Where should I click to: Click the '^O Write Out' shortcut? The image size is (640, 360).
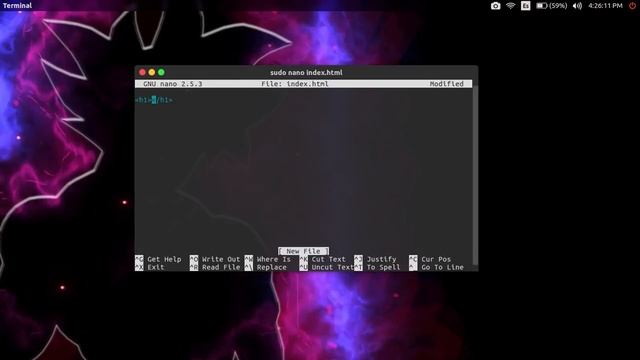point(215,259)
